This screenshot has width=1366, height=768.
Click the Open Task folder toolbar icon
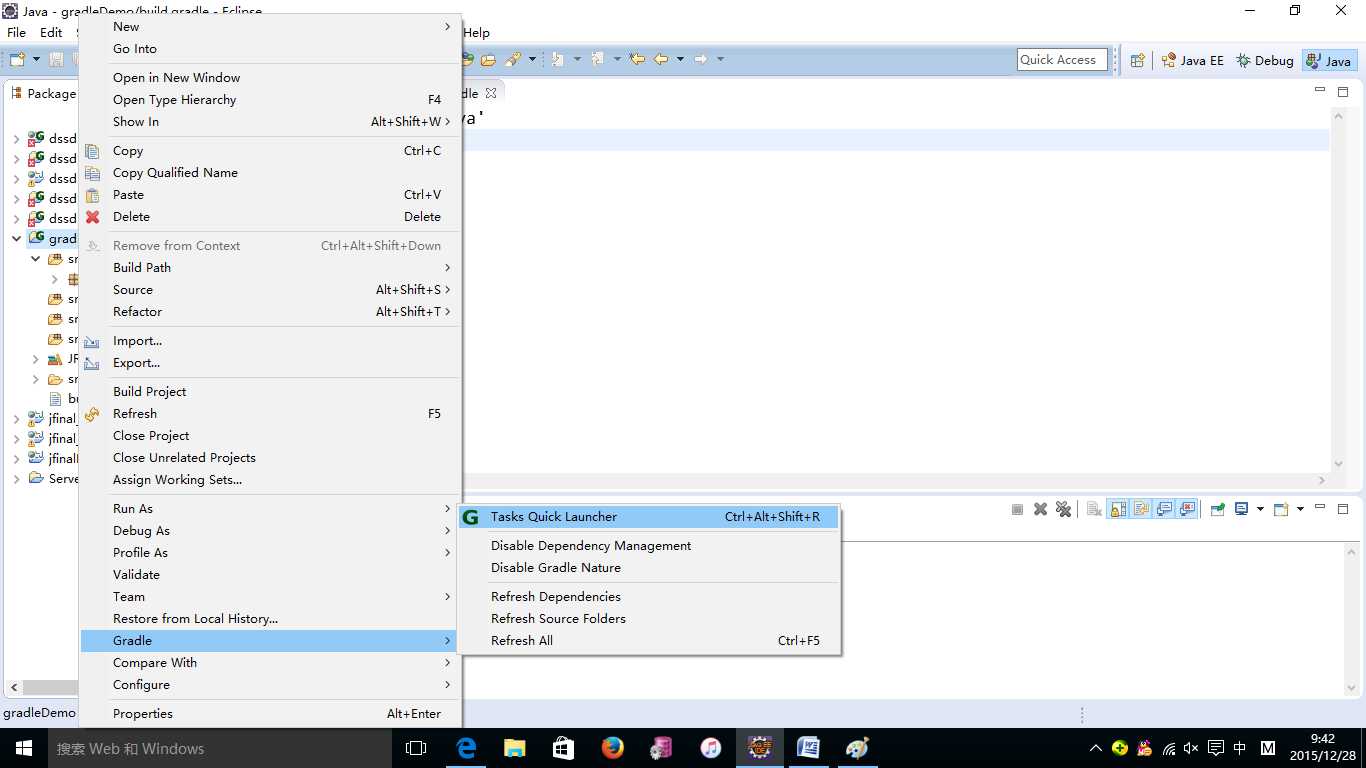point(488,59)
